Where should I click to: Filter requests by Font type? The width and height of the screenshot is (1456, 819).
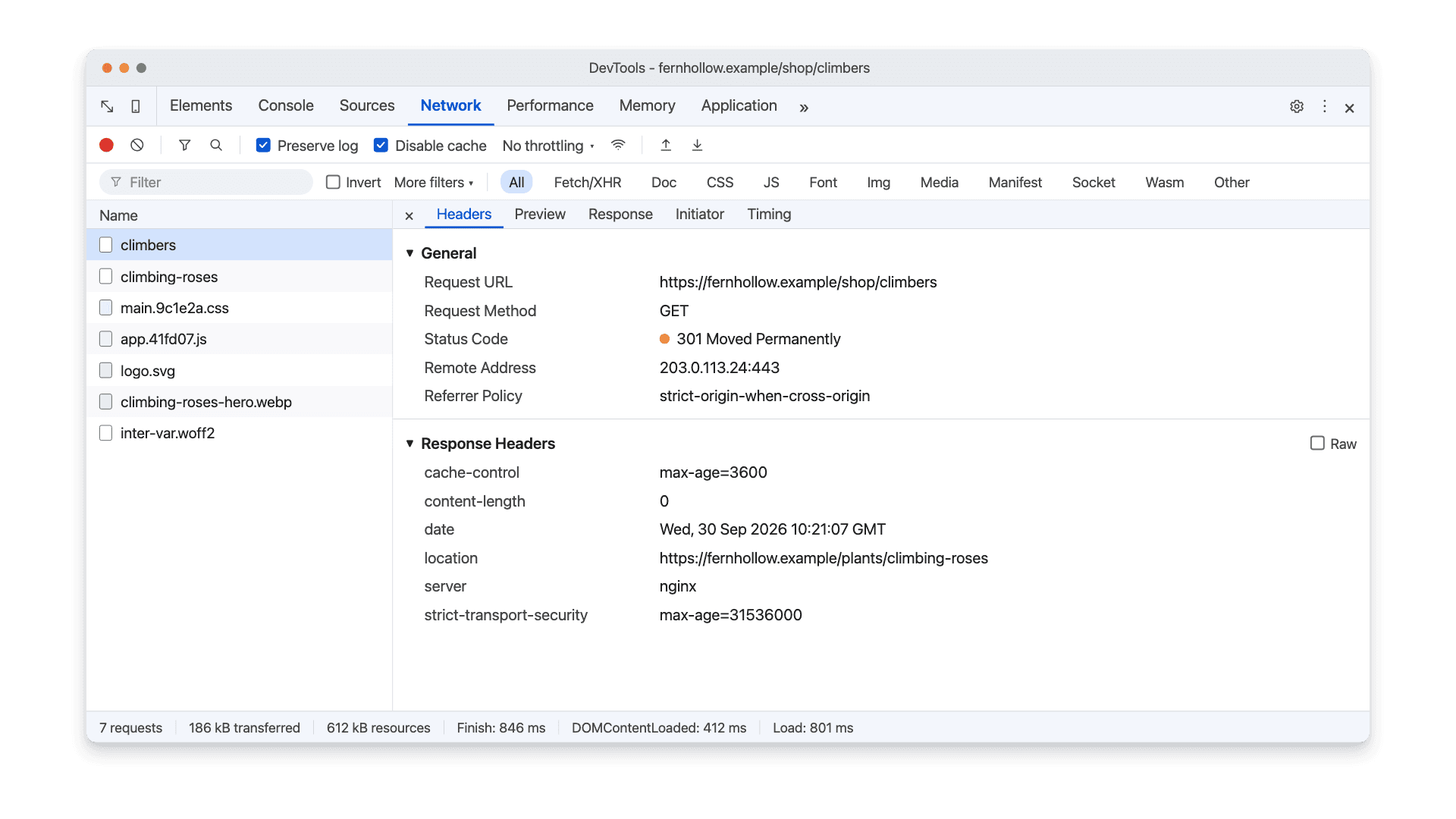[823, 183]
